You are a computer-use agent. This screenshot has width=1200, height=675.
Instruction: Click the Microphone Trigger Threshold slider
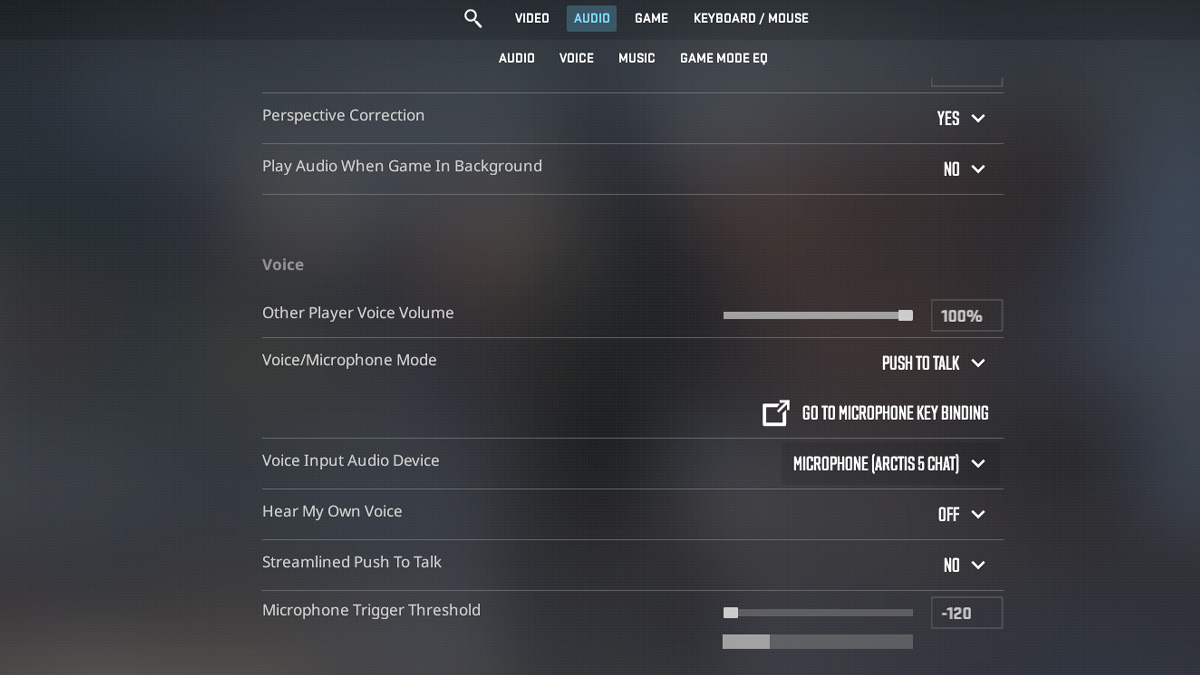(817, 612)
